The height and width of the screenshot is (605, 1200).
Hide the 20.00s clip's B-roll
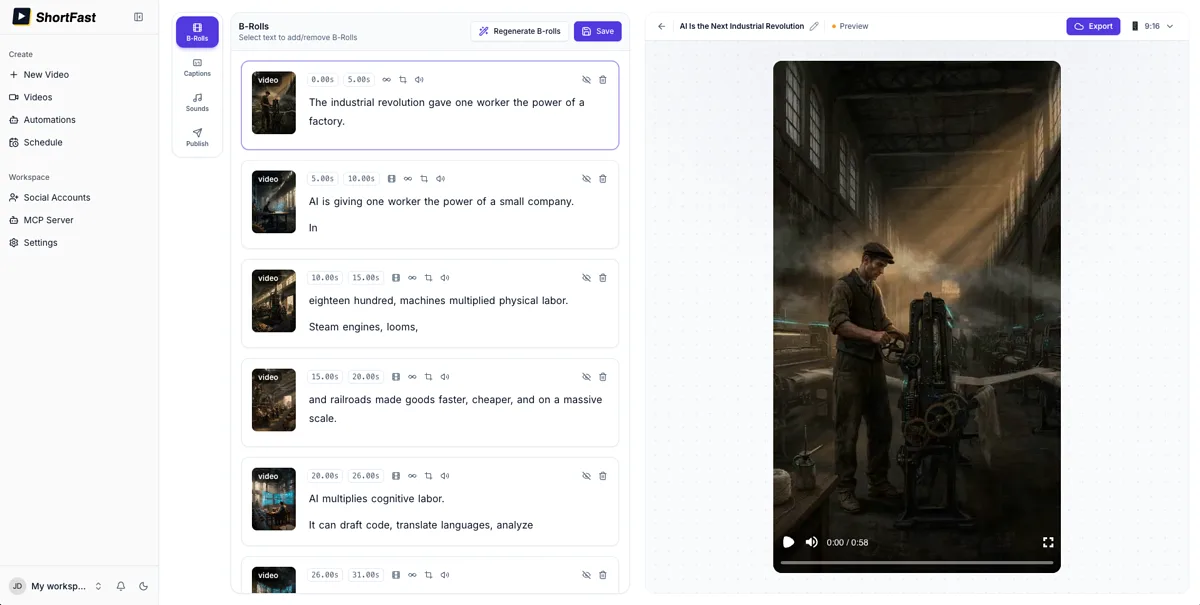click(586, 476)
